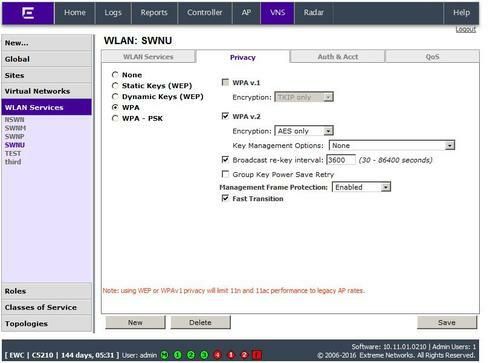Uncheck the Fast Transition checkbox

click(x=225, y=198)
